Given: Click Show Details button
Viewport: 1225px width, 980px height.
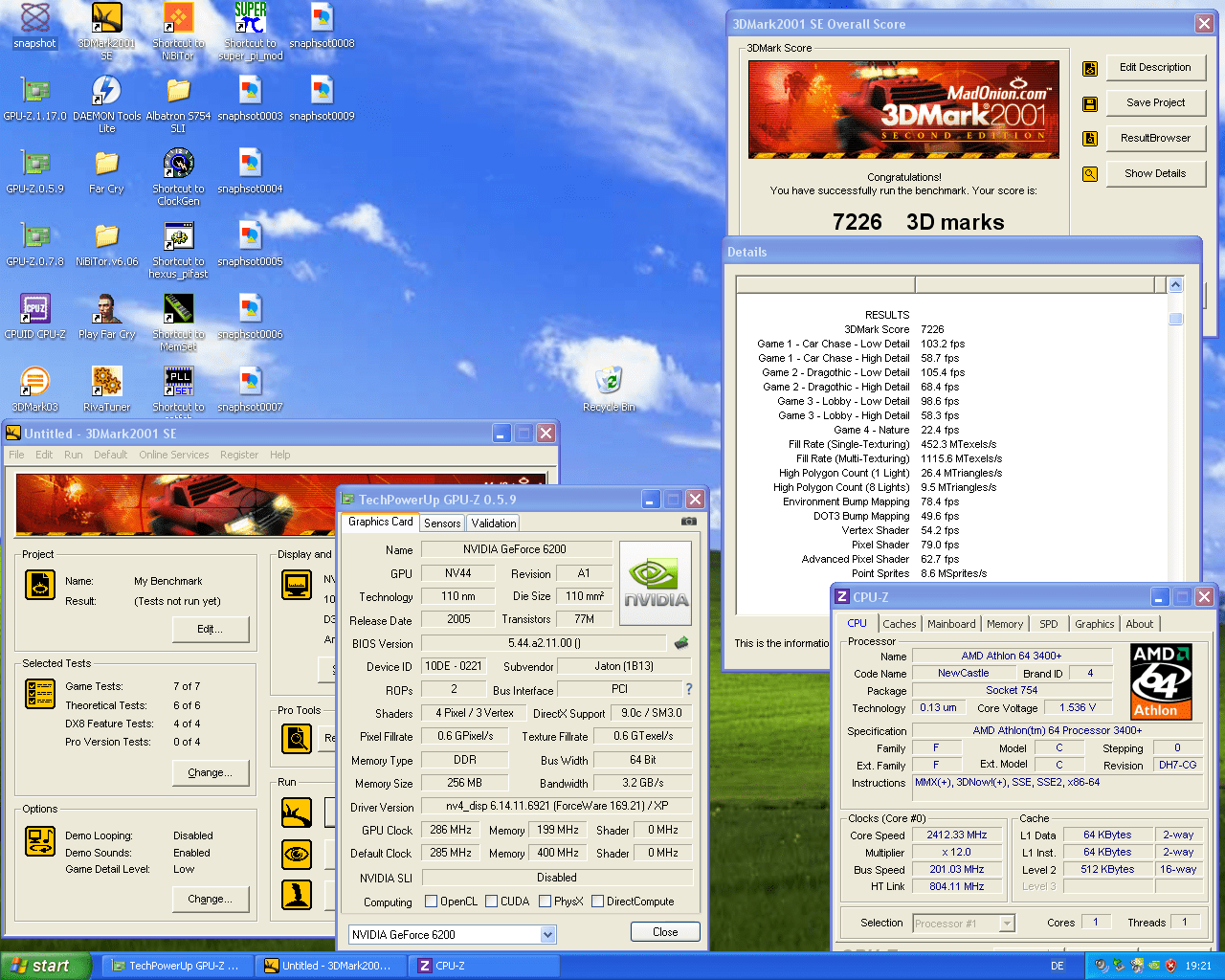Looking at the screenshot, I should tap(1155, 174).
